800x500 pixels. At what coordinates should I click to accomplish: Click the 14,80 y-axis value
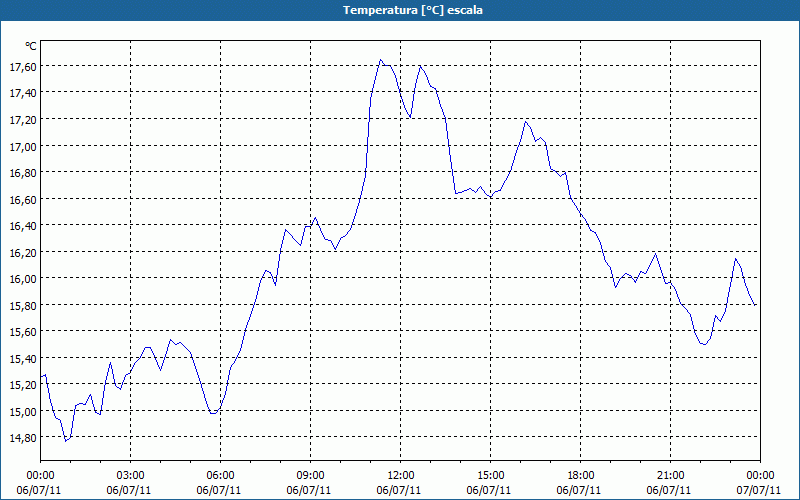[x=23, y=438]
